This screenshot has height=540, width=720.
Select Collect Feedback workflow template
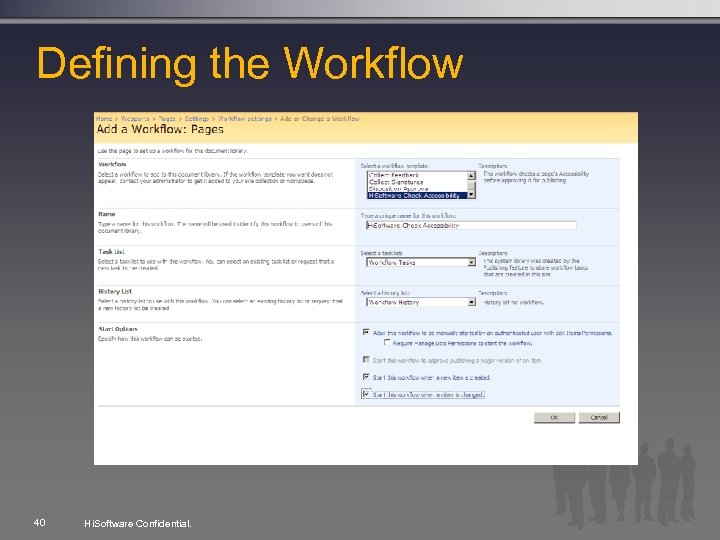(417, 175)
